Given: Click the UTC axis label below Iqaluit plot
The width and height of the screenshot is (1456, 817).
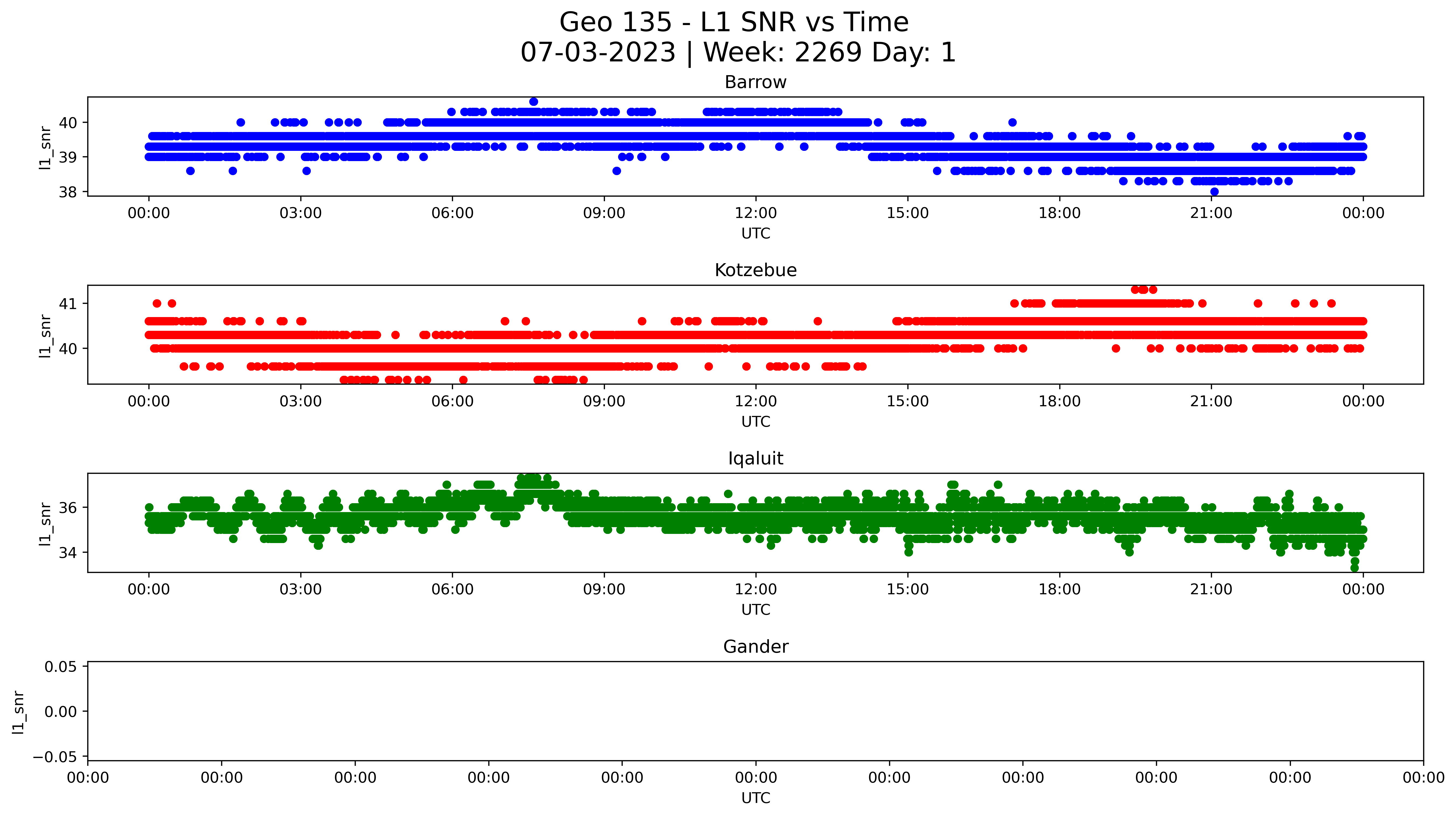Looking at the screenshot, I should 755,610.
